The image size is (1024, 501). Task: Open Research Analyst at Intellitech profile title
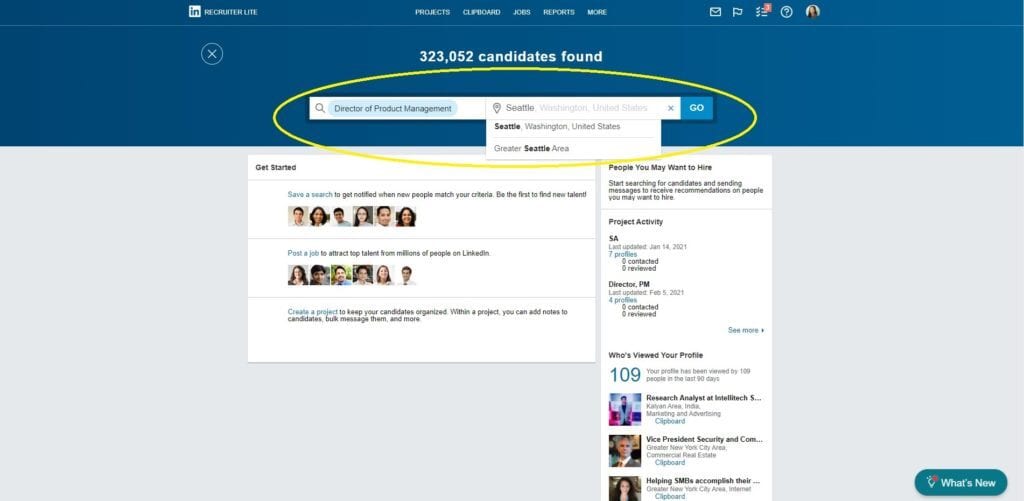click(x=704, y=397)
